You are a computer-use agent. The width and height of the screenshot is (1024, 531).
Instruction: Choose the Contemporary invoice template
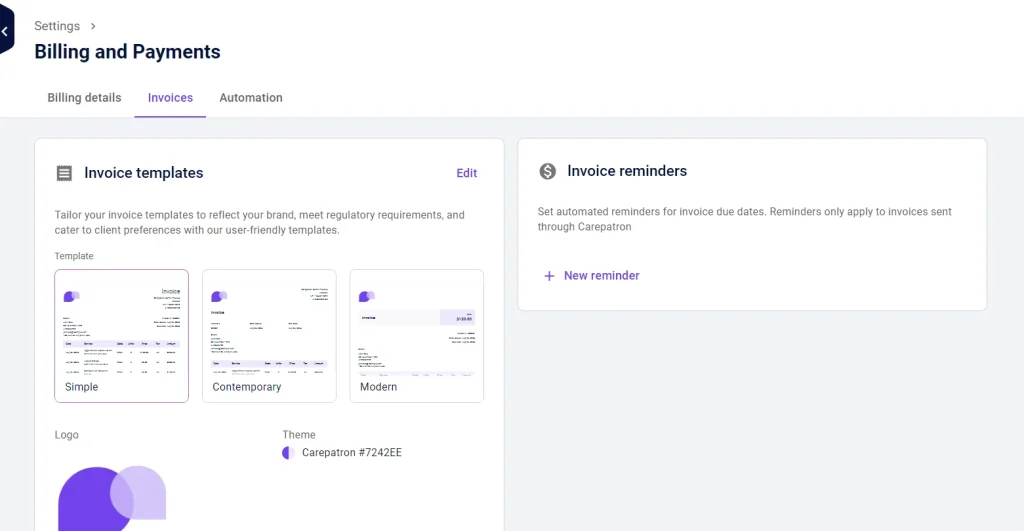pos(269,336)
